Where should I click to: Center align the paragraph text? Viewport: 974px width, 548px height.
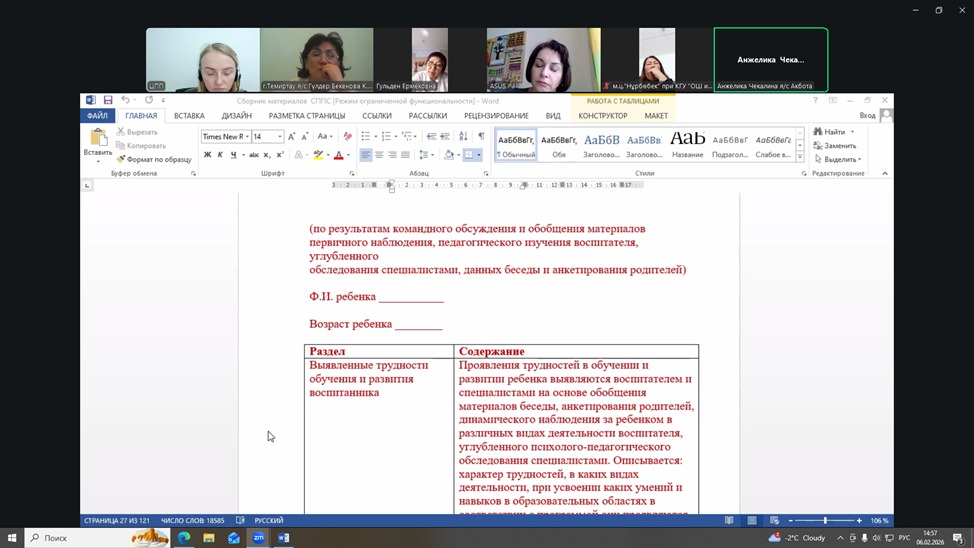(379, 155)
